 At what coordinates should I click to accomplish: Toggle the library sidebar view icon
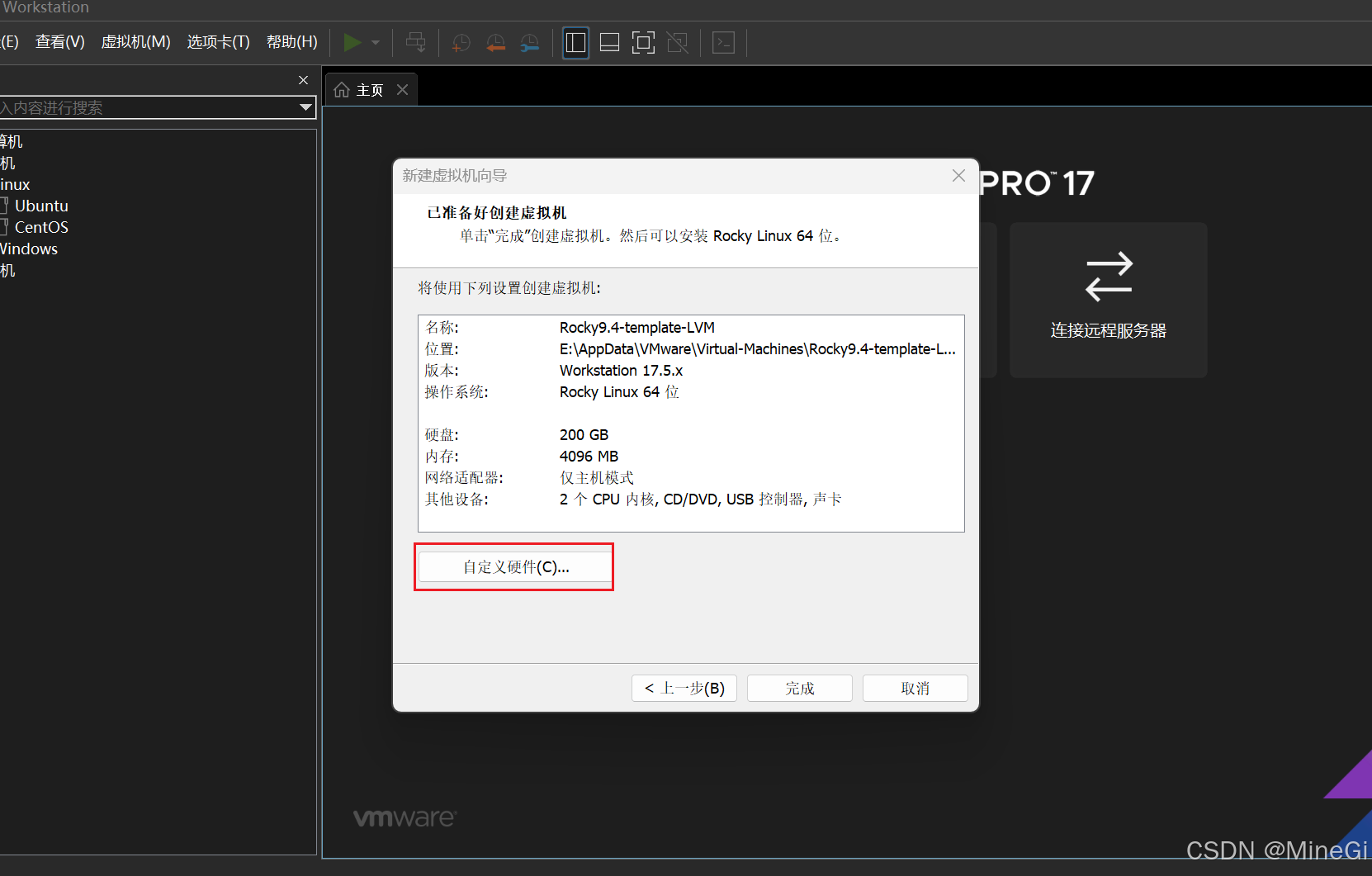pos(575,43)
